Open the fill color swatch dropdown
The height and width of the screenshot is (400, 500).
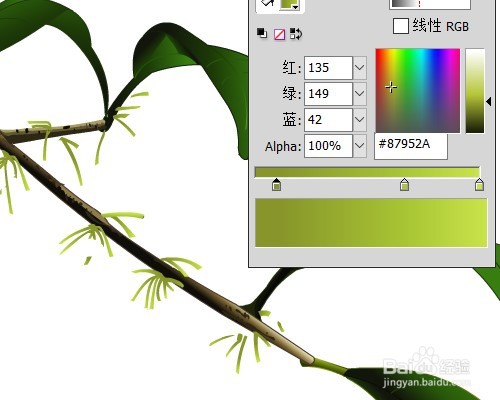coord(290,4)
